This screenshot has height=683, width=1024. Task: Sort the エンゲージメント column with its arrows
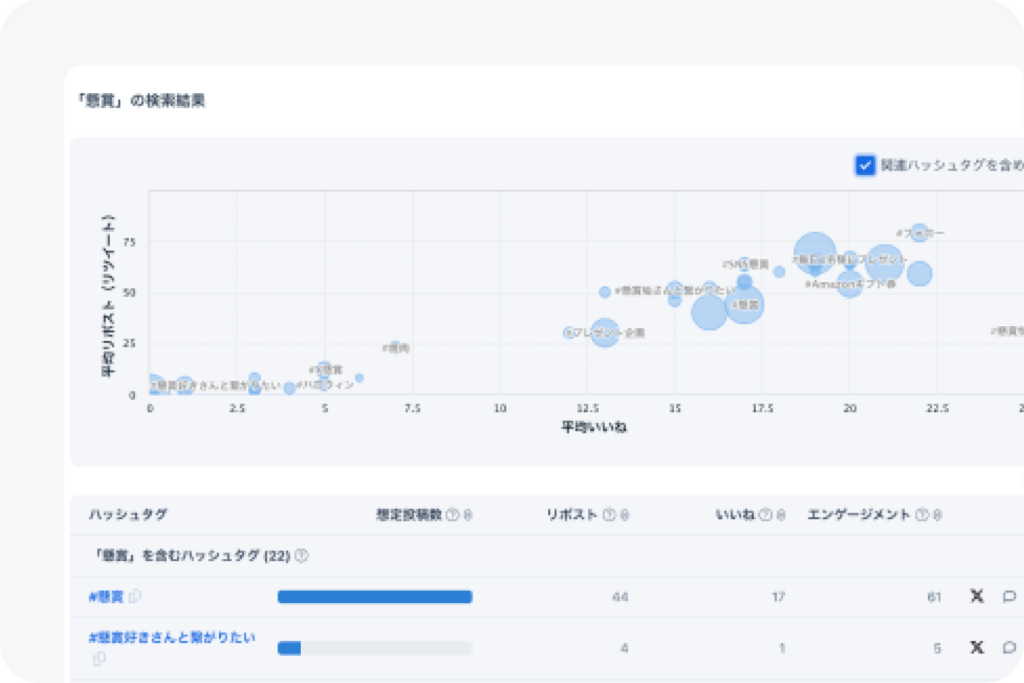(x=938, y=515)
